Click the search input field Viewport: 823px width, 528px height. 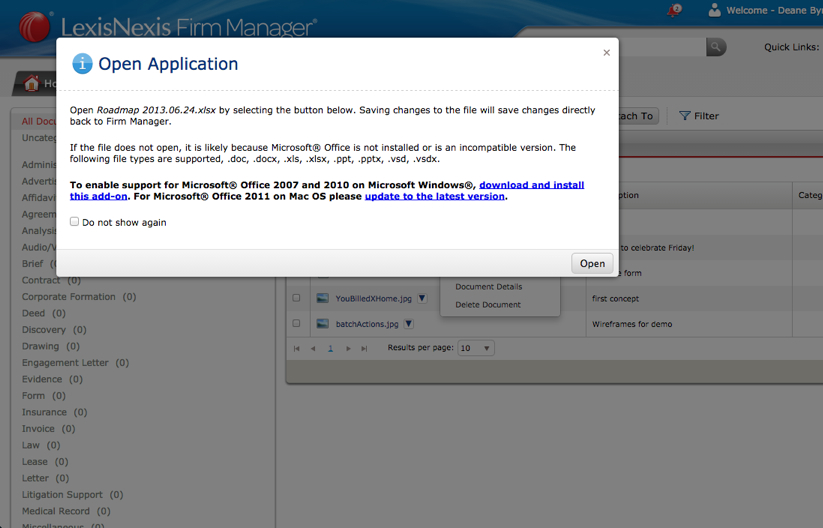[662, 47]
